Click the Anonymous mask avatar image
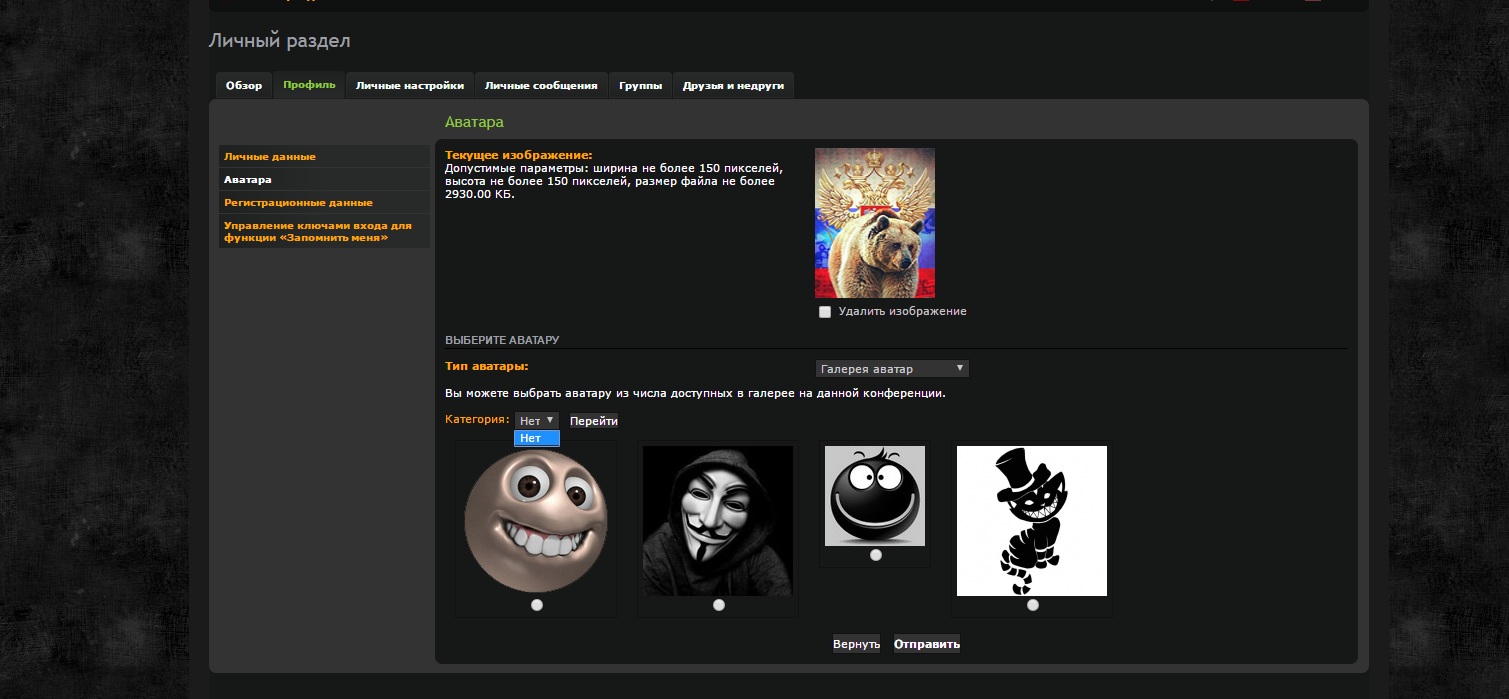 717,520
